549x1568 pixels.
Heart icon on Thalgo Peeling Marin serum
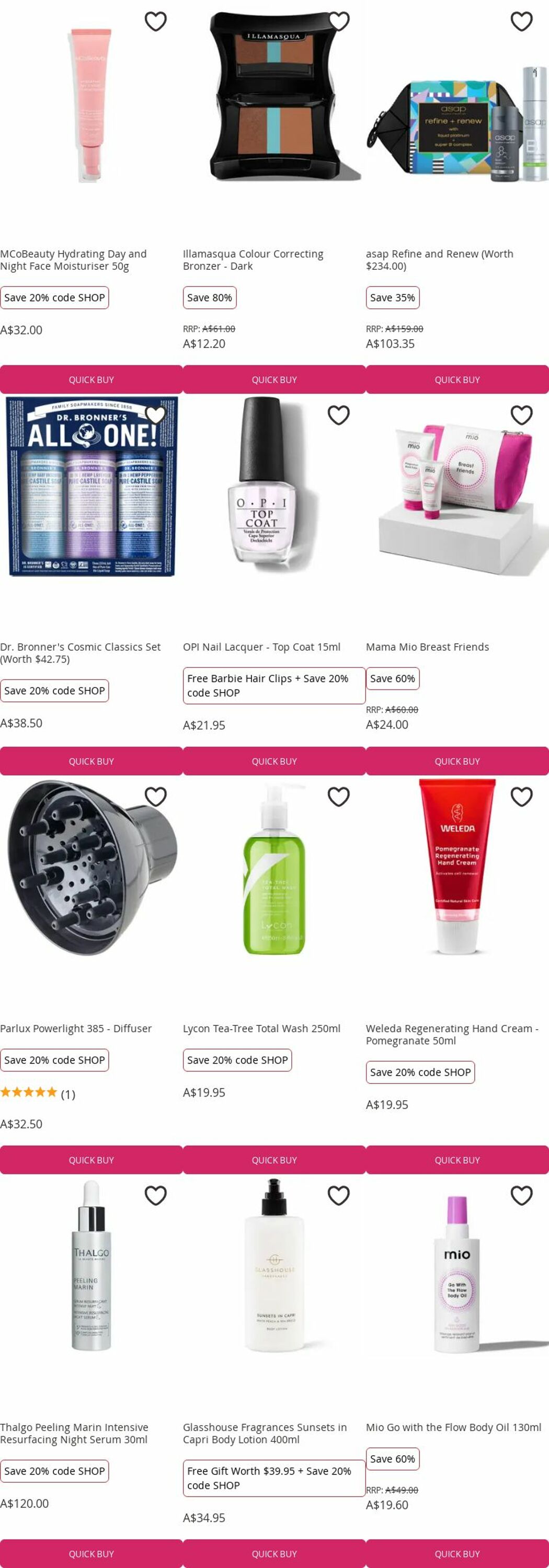tap(156, 1195)
